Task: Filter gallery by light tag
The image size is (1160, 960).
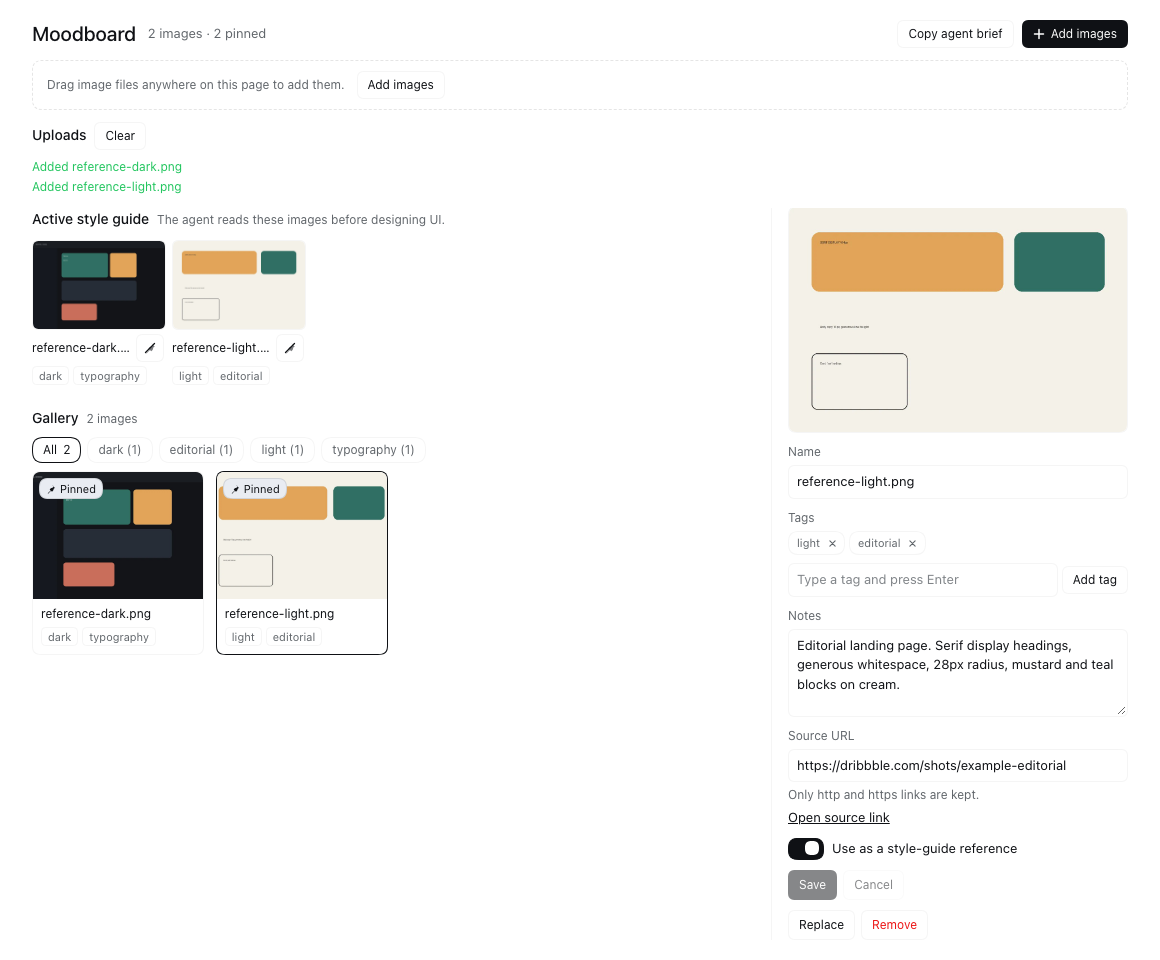Action: point(283,450)
